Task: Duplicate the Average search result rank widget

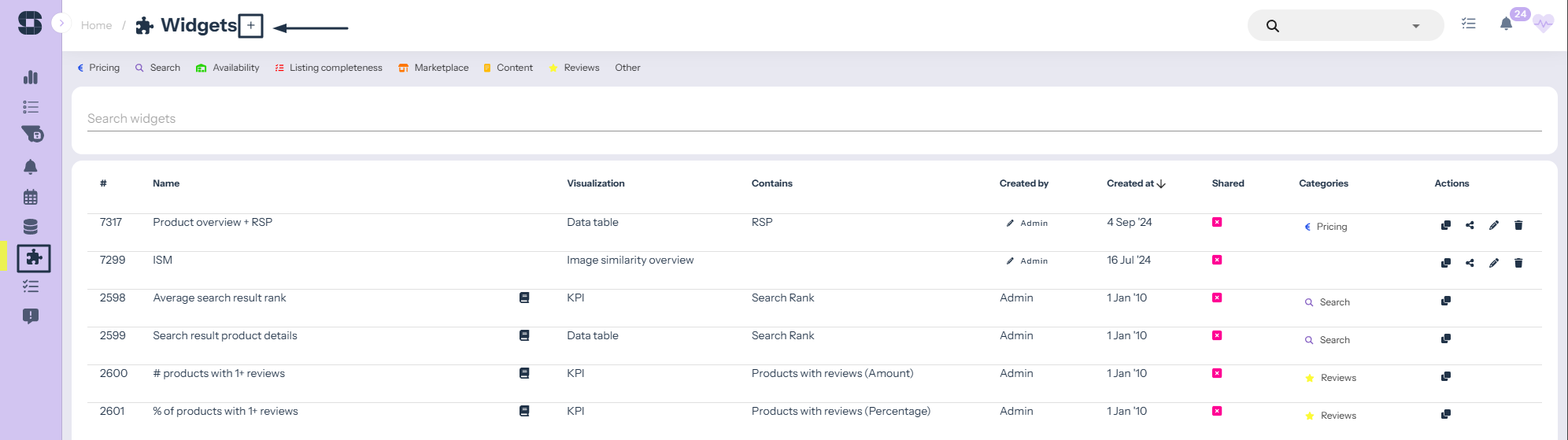Action: pos(1445,301)
